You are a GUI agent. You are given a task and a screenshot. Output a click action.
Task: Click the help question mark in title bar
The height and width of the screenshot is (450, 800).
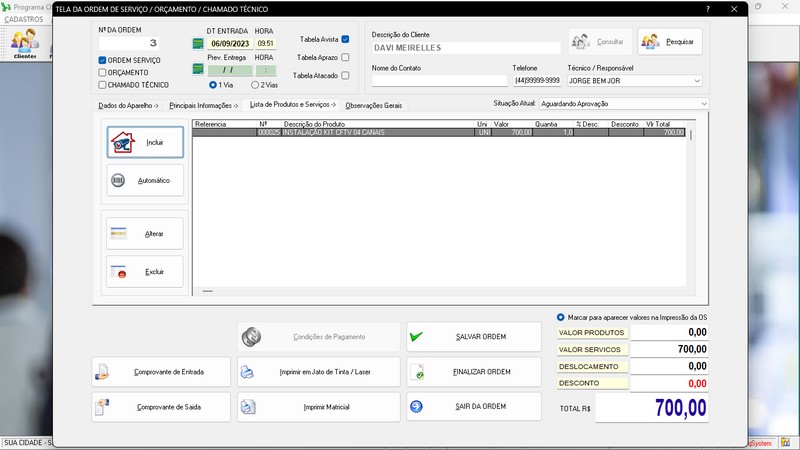pyautogui.click(x=708, y=9)
